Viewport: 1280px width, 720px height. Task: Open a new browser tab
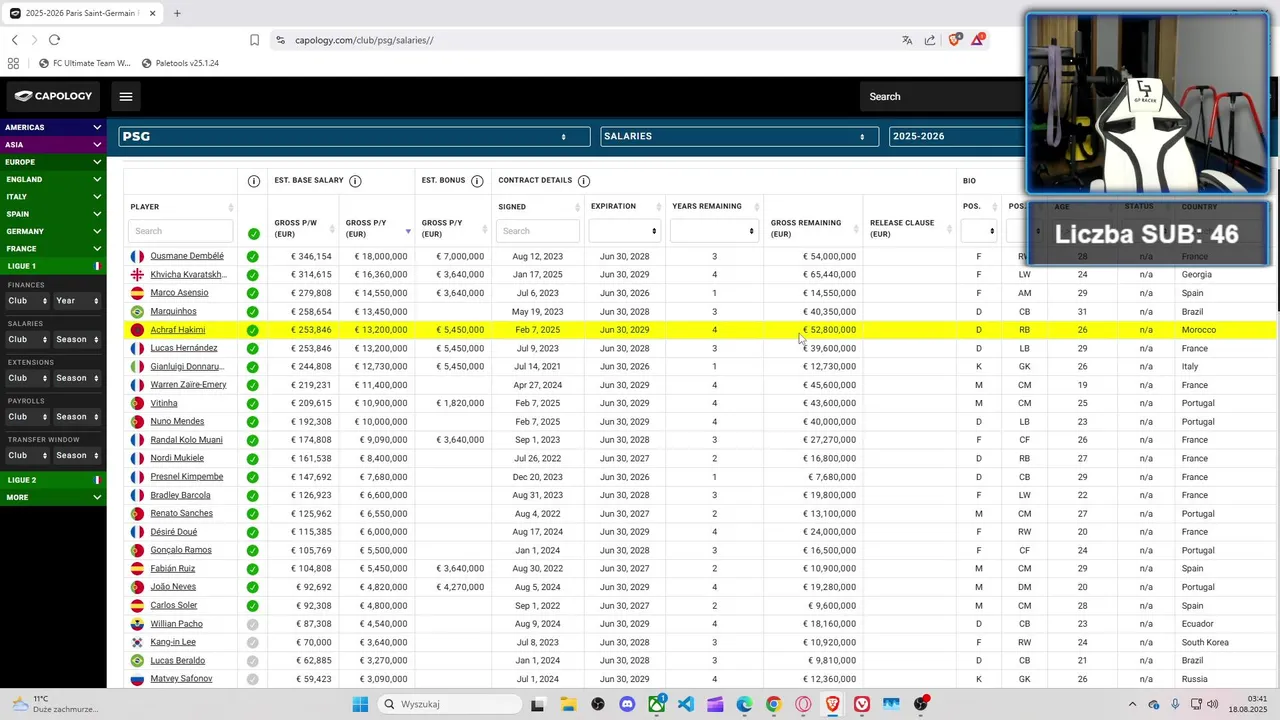177,13
